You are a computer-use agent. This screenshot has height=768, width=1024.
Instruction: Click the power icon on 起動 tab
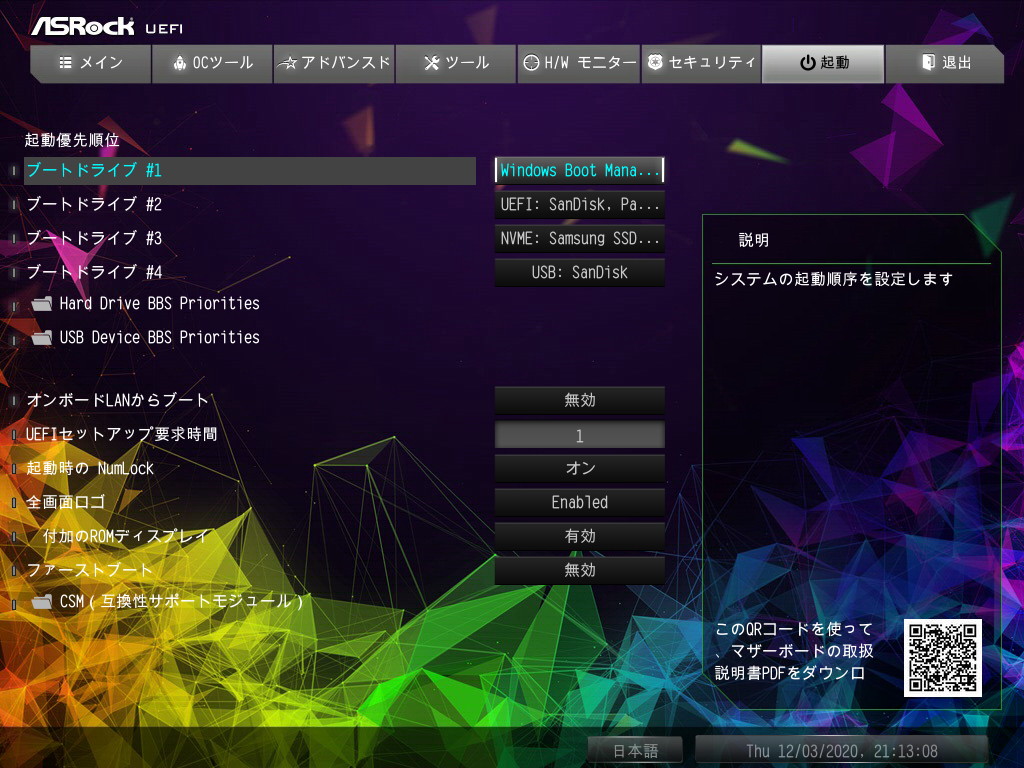pos(808,63)
